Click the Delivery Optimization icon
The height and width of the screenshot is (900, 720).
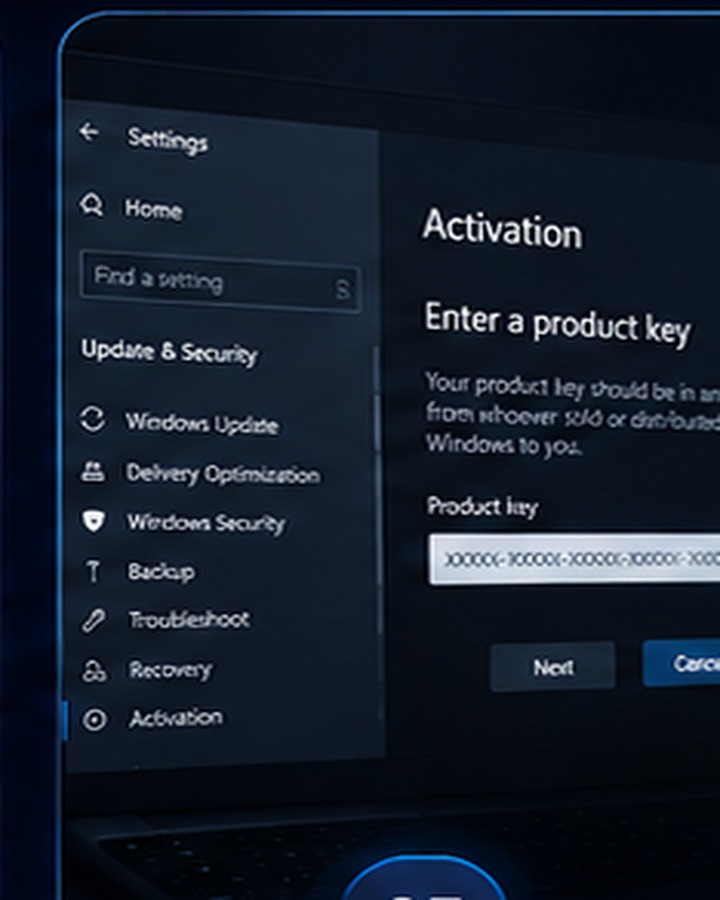click(x=93, y=471)
